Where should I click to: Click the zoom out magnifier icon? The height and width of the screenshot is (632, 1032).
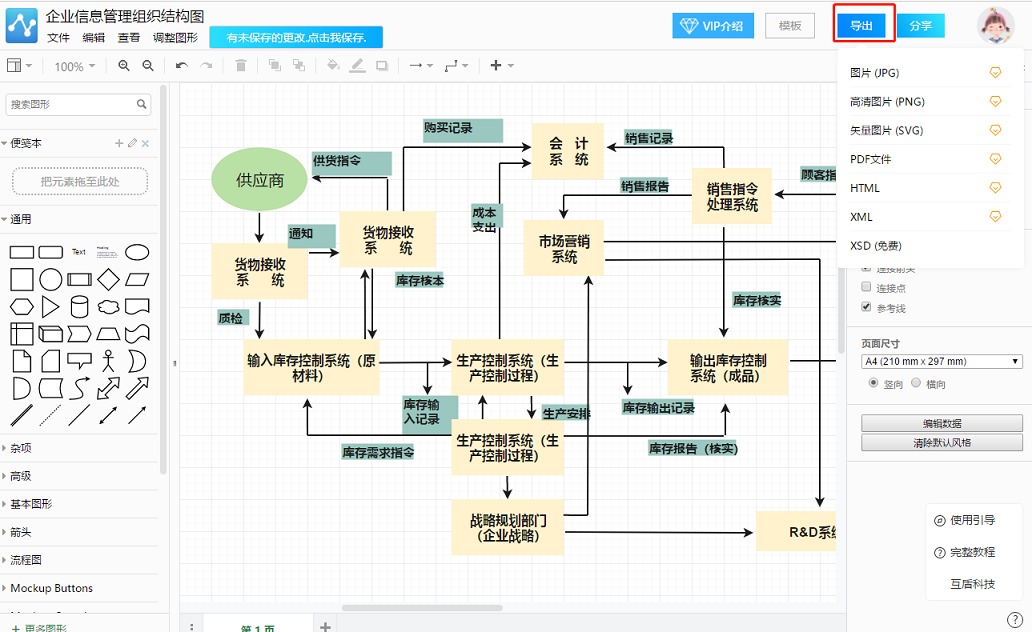point(148,66)
